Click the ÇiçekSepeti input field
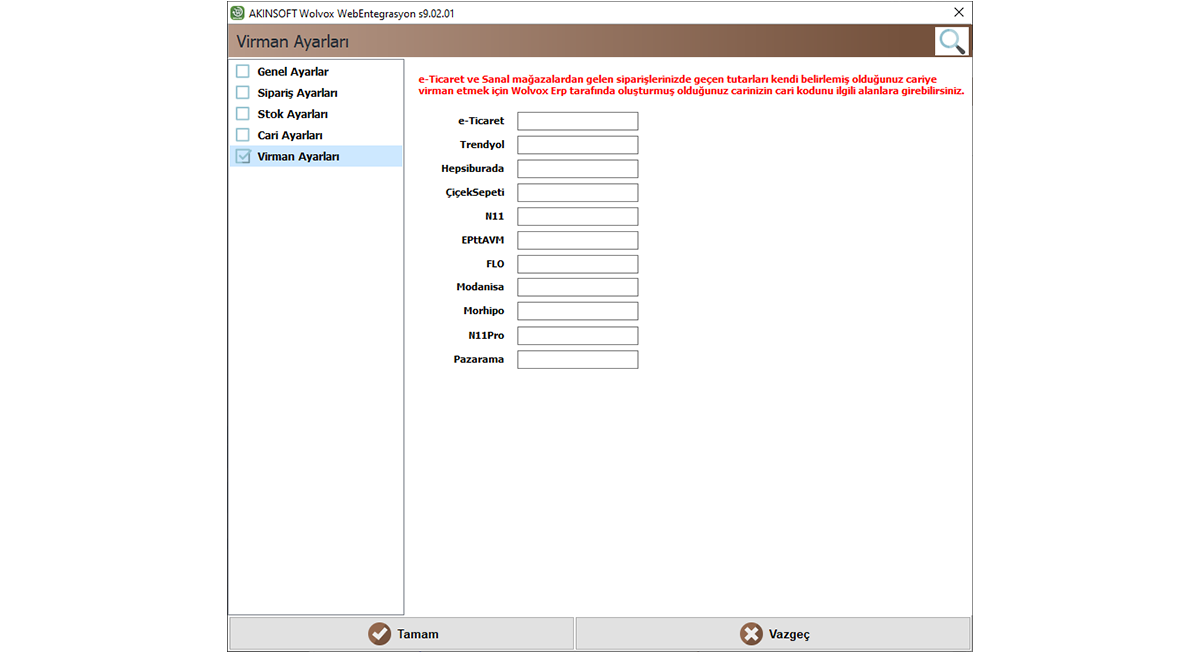This screenshot has height=653, width=1200. pos(577,193)
